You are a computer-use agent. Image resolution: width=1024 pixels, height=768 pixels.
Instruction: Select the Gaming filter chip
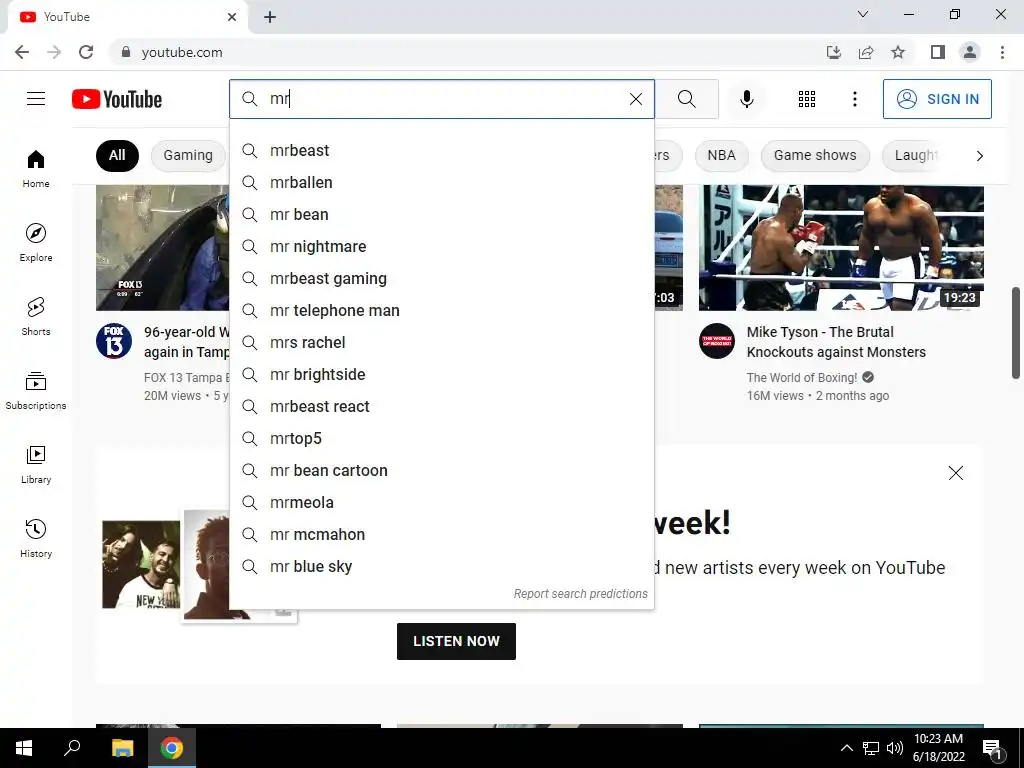[x=188, y=155]
